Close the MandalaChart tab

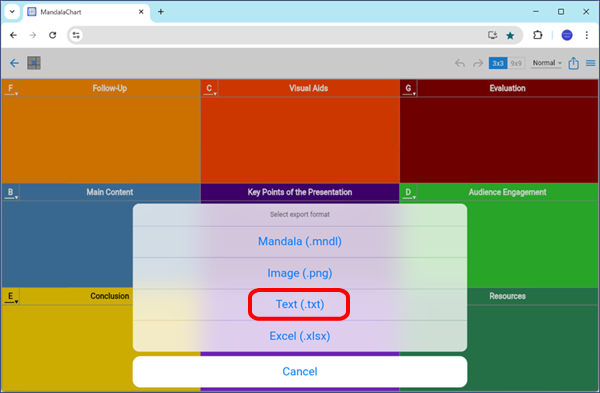[x=141, y=12]
